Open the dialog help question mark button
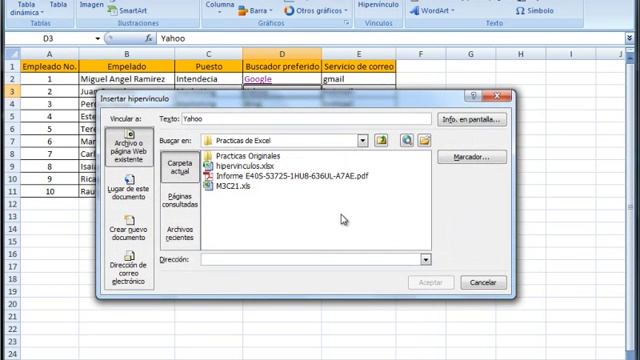 pos(473,96)
